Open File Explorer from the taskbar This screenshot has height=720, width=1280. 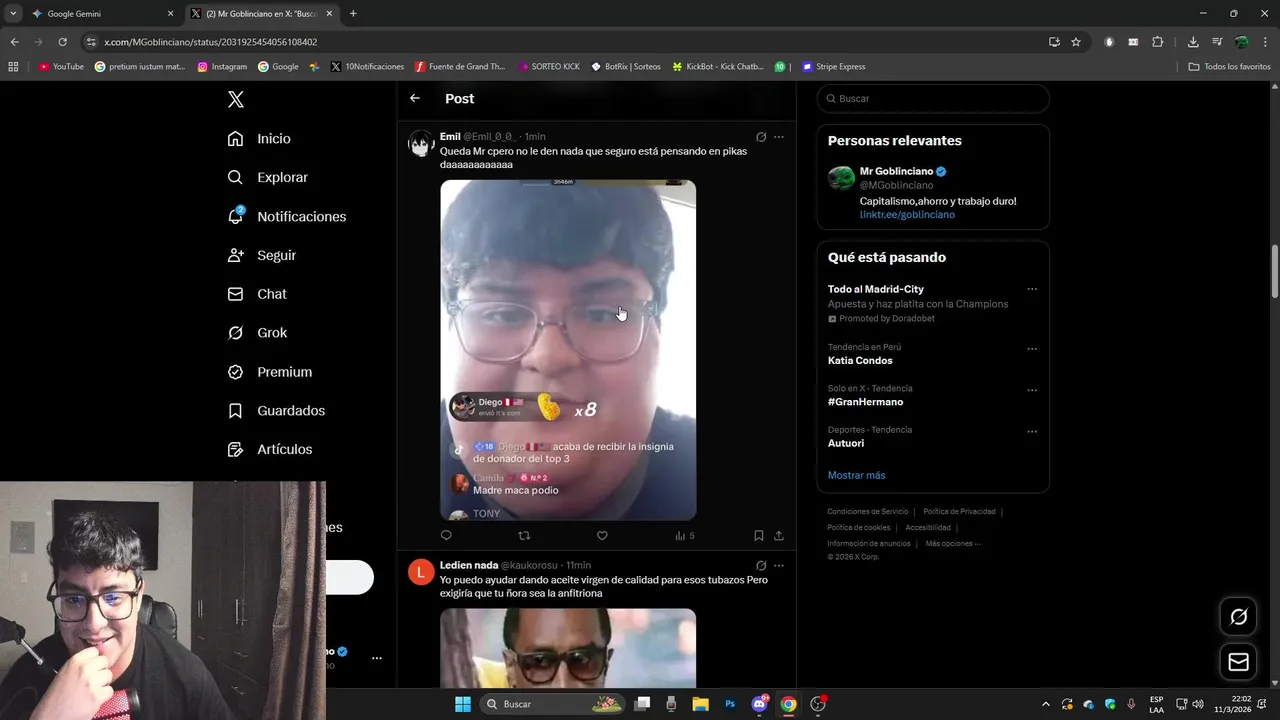700,704
